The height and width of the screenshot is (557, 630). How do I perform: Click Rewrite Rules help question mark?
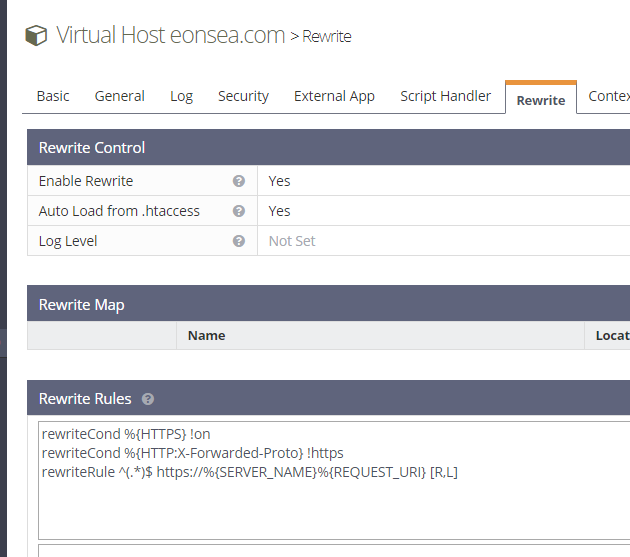tap(148, 399)
